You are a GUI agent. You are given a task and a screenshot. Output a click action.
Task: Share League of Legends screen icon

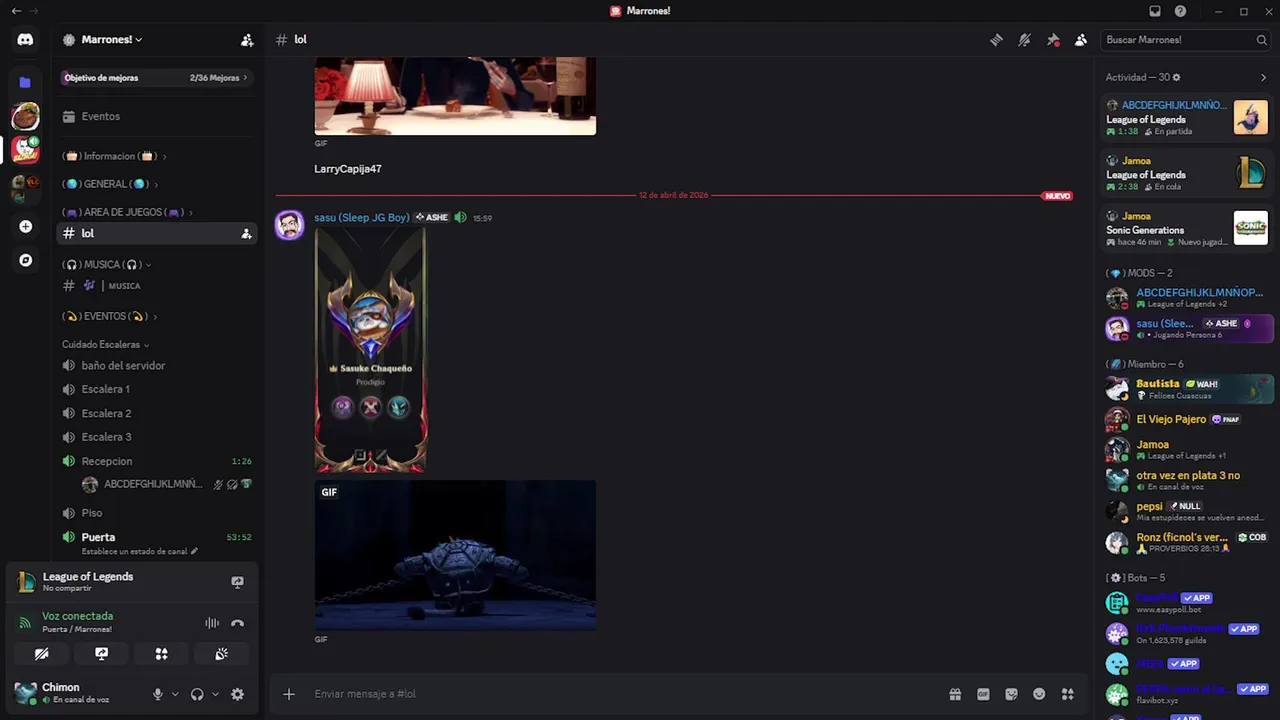coord(237,581)
